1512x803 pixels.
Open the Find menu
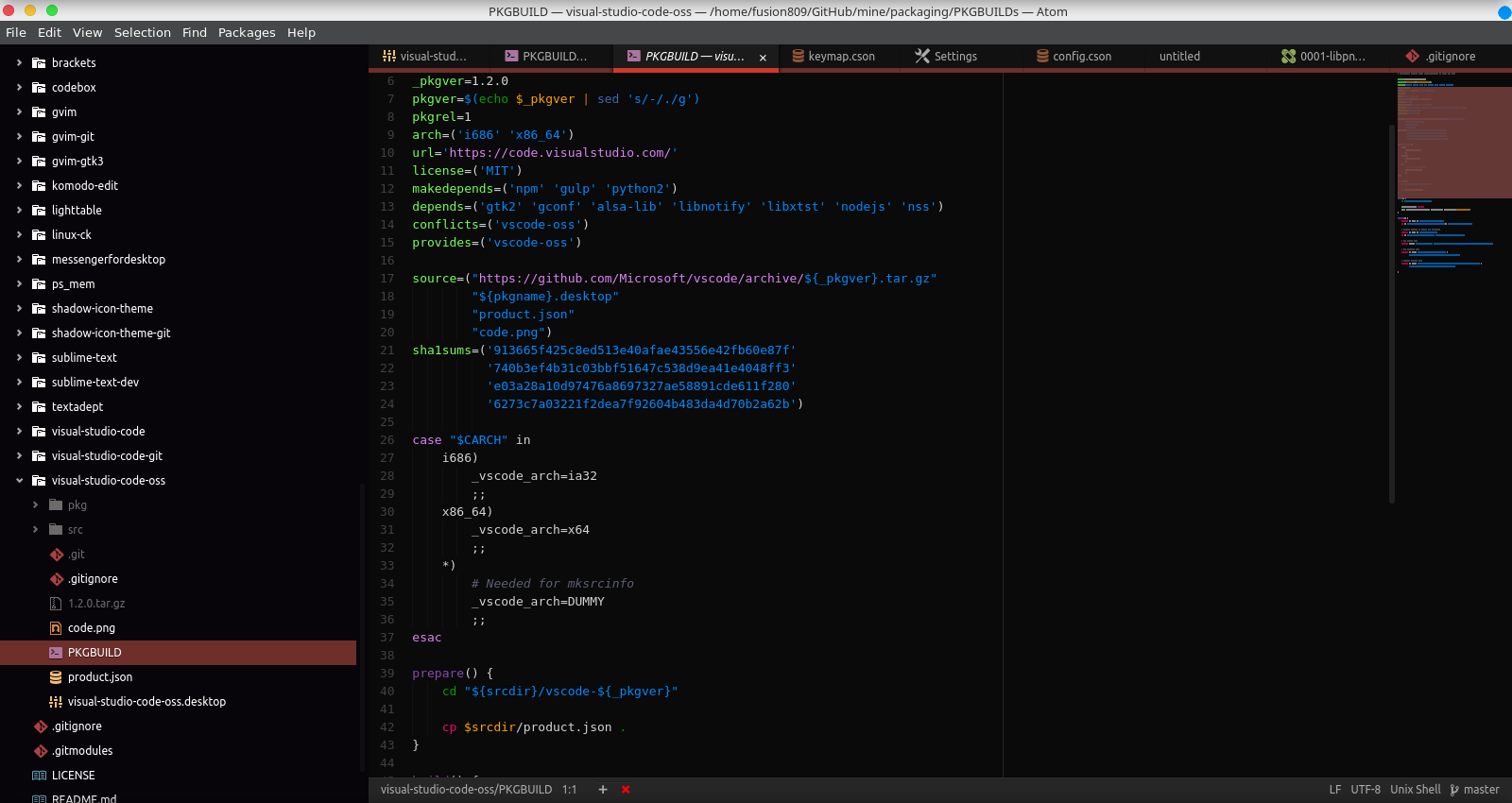pyautogui.click(x=195, y=32)
